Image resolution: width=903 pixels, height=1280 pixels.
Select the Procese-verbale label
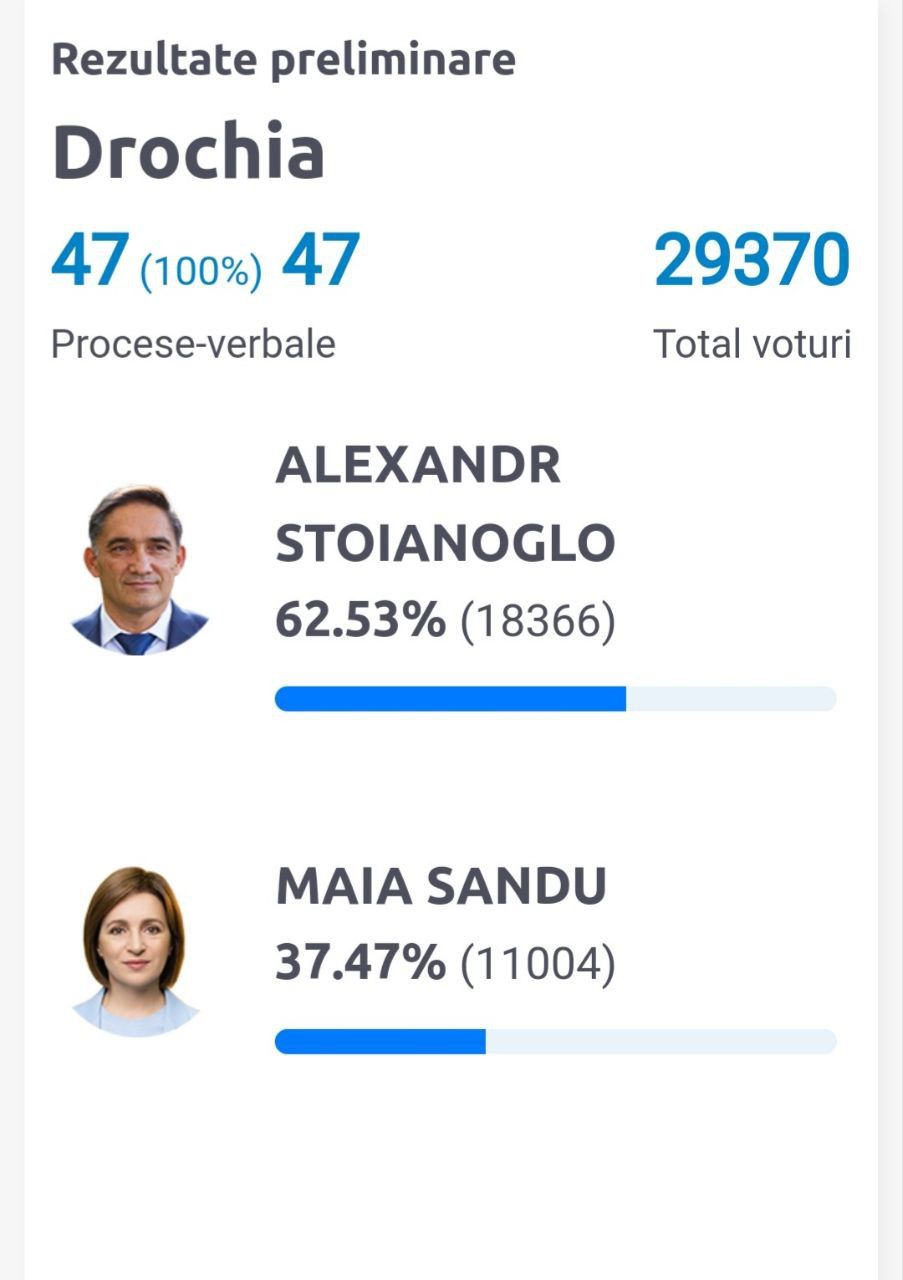point(193,344)
